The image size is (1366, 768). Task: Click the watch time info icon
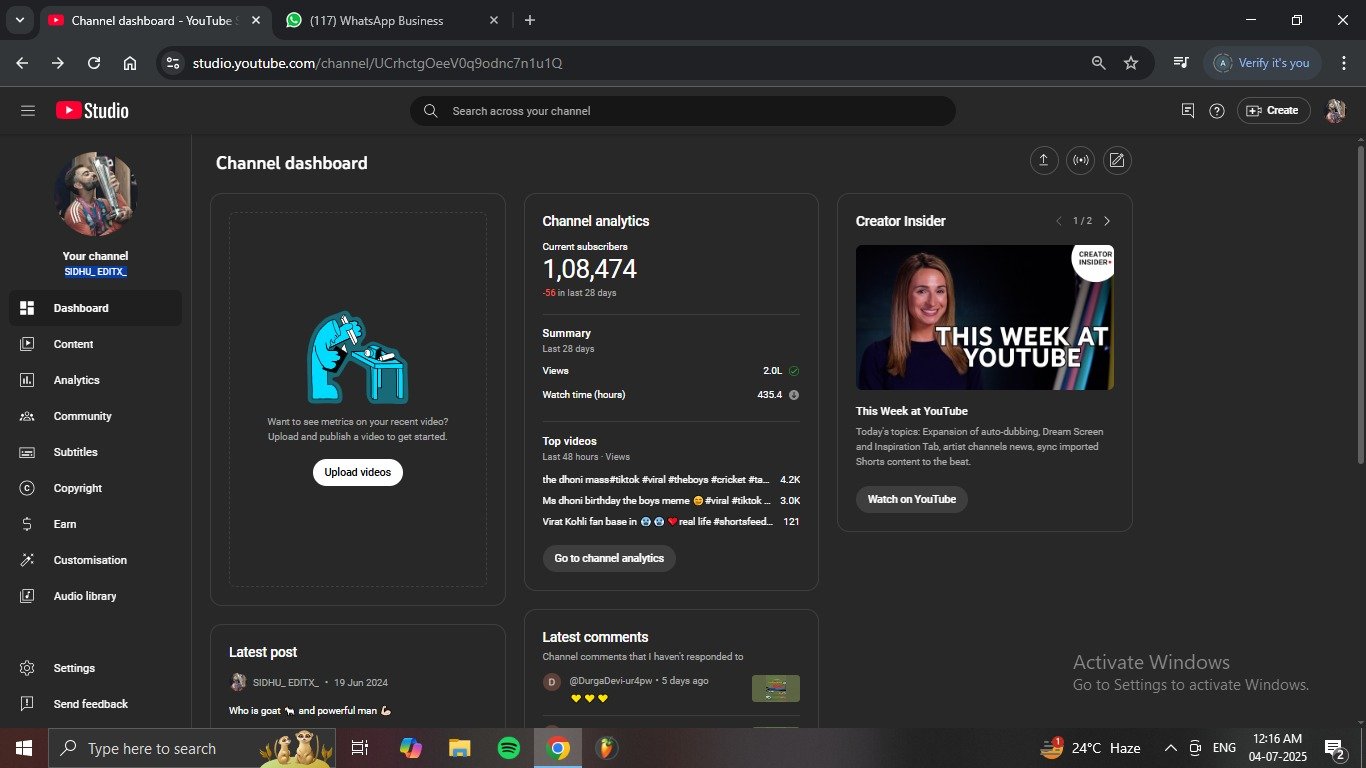794,395
